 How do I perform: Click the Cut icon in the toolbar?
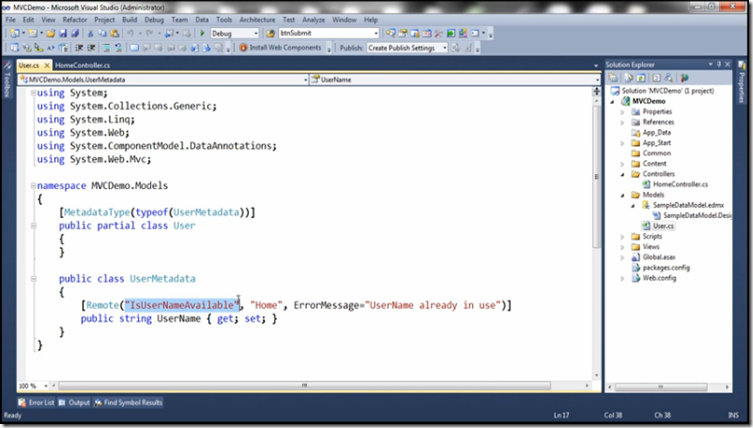point(90,33)
